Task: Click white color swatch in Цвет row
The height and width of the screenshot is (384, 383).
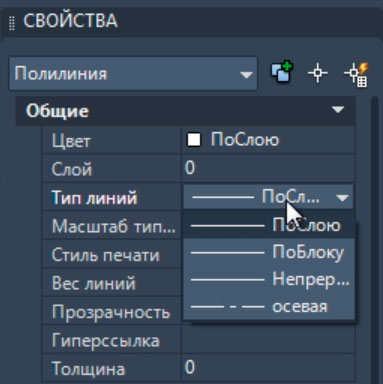Action: coord(194,140)
